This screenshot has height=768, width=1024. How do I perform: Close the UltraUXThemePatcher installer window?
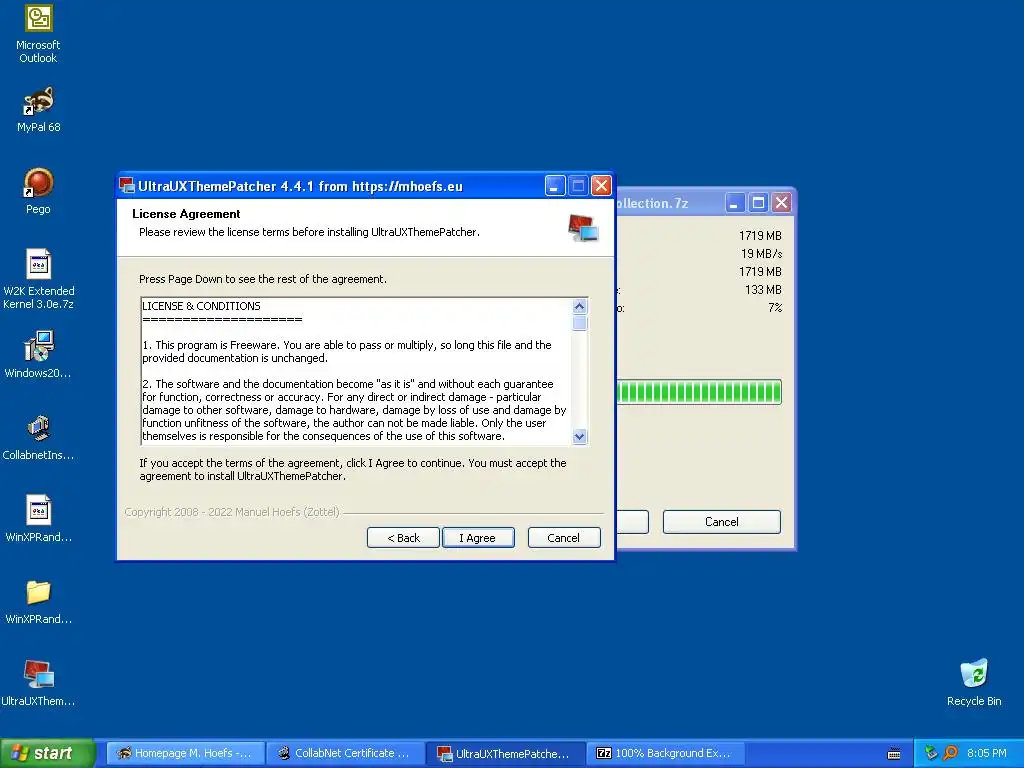601,186
